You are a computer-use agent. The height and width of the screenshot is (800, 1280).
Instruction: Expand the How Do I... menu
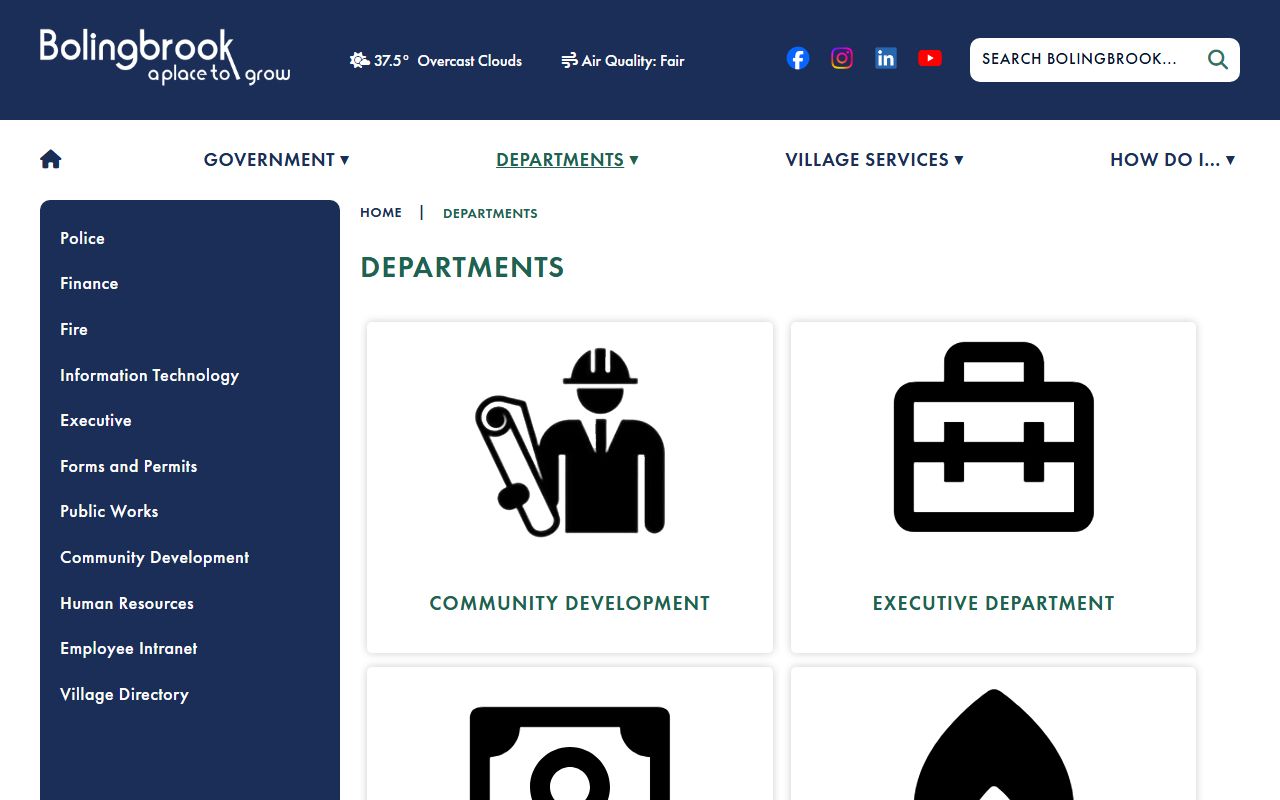[x=1173, y=160]
